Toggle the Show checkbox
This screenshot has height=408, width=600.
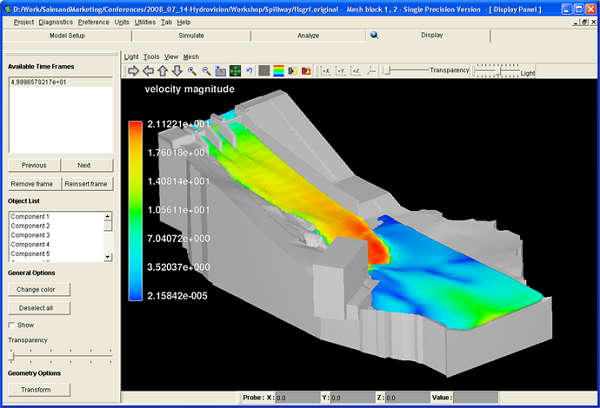pyautogui.click(x=11, y=325)
